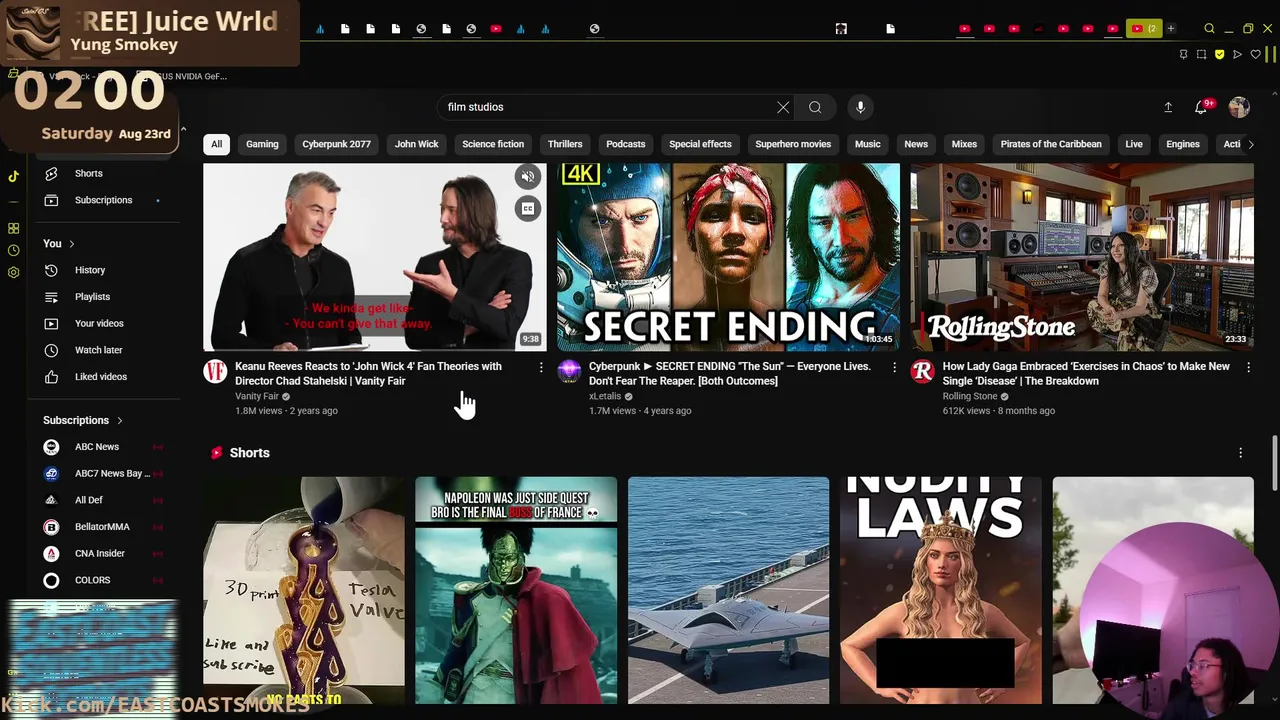This screenshot has height=720, width=1280.
Task: Open Liked videos
Action: (x=100, y=377)
